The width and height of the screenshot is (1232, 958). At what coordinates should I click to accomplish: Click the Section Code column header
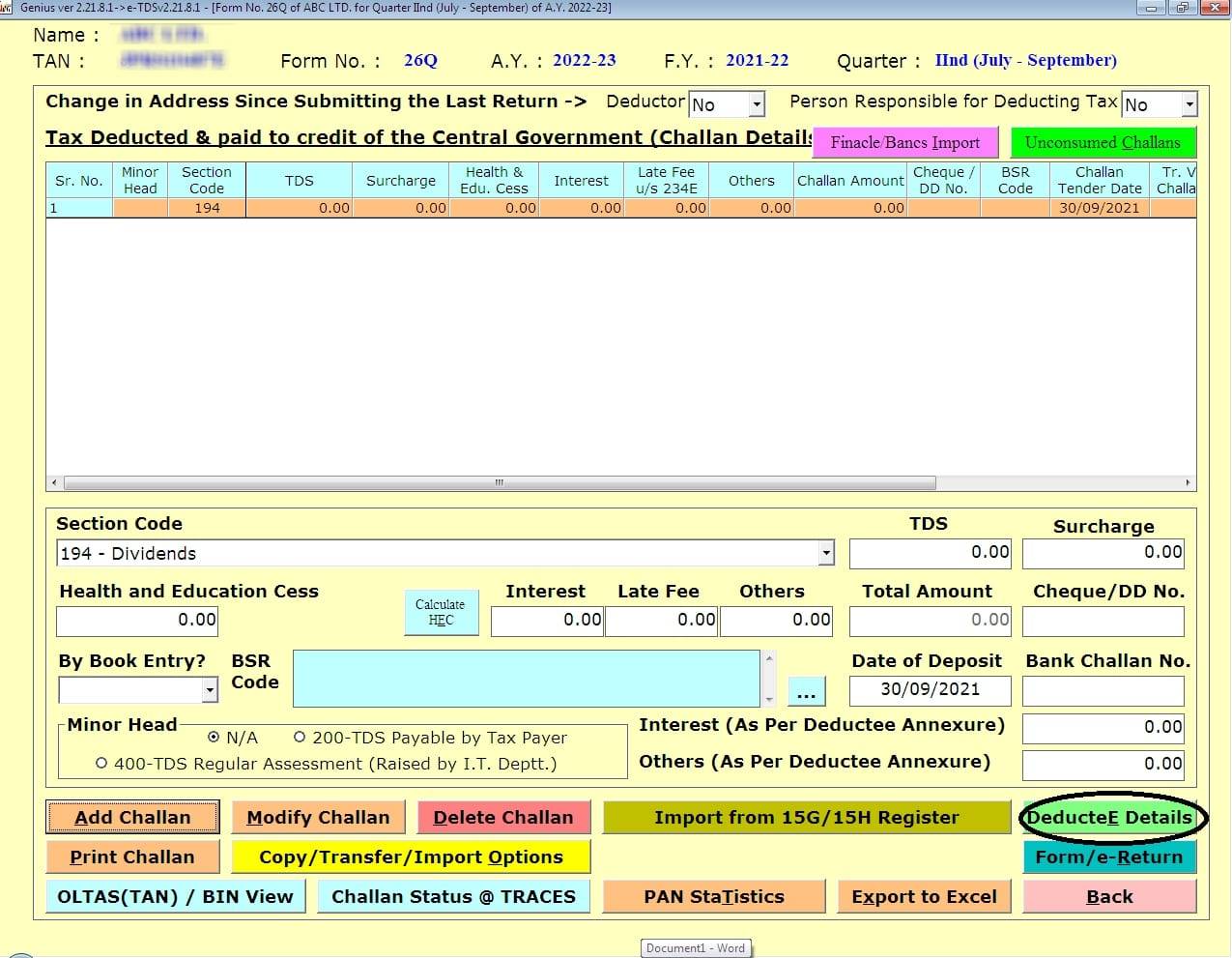(x=207, y=180)
